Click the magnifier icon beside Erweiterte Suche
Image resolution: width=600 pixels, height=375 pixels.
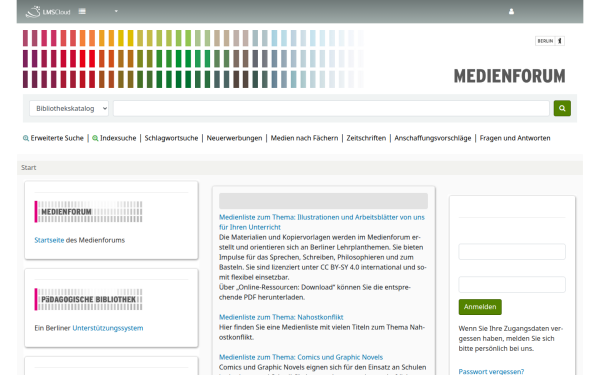[x=26, y=138]
